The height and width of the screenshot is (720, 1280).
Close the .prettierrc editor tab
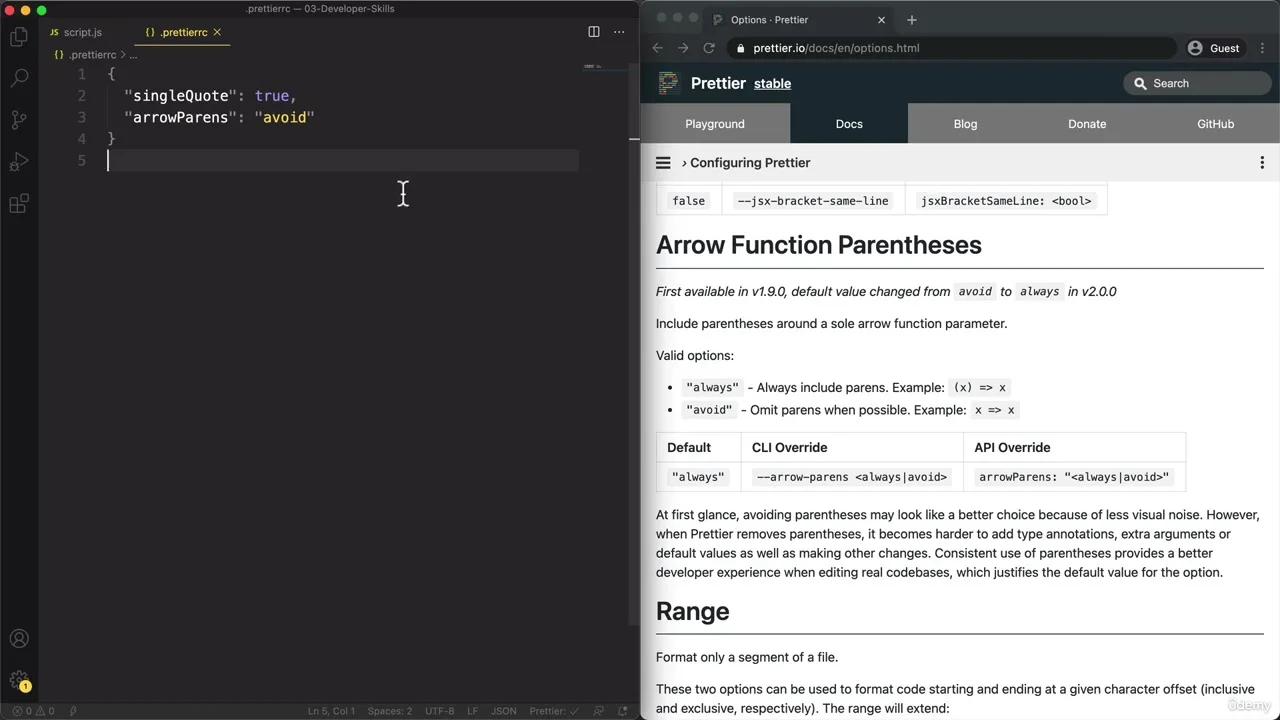point(217,32)
